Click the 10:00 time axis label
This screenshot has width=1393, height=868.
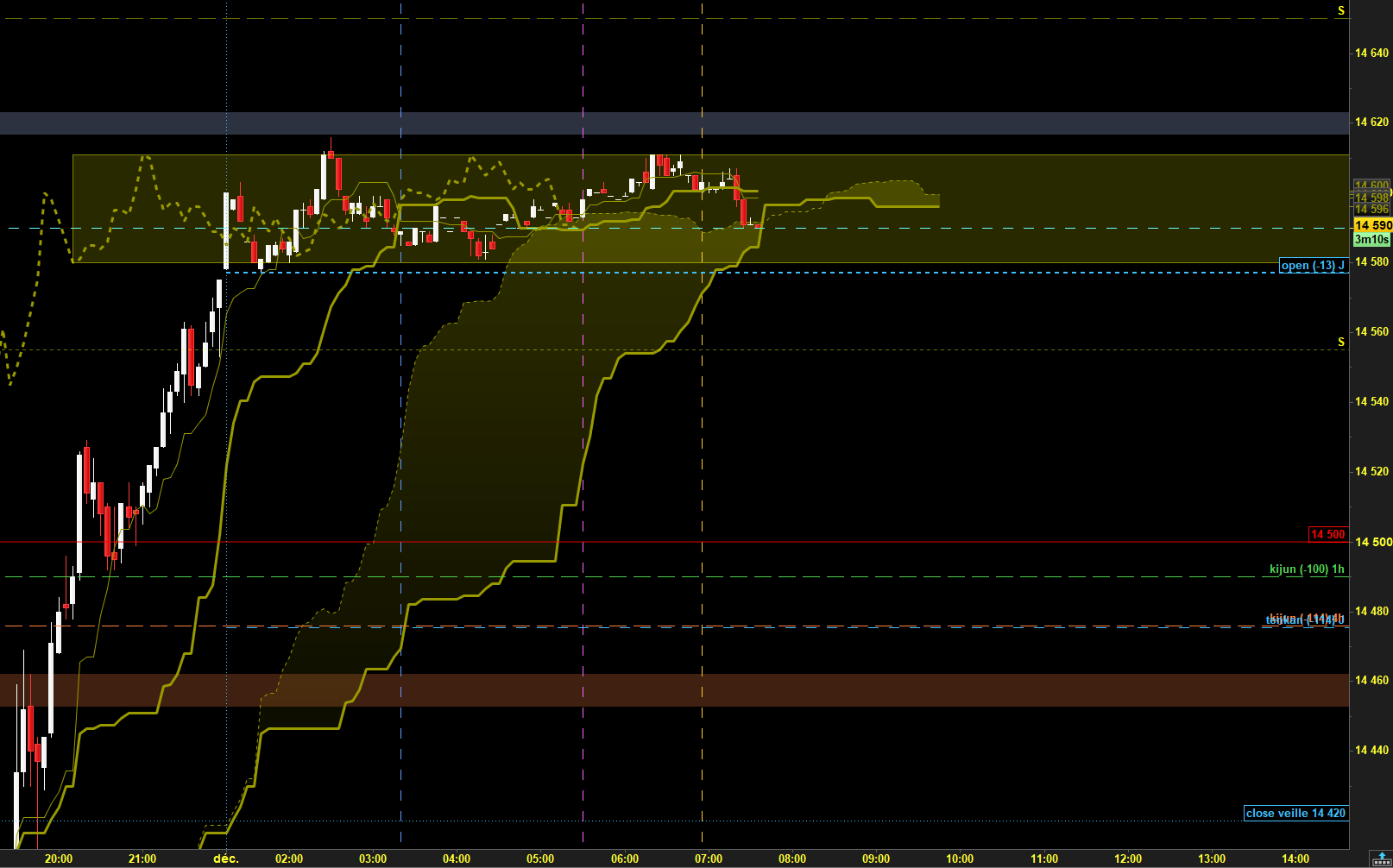pyautogui.click(x=960, y=859)
